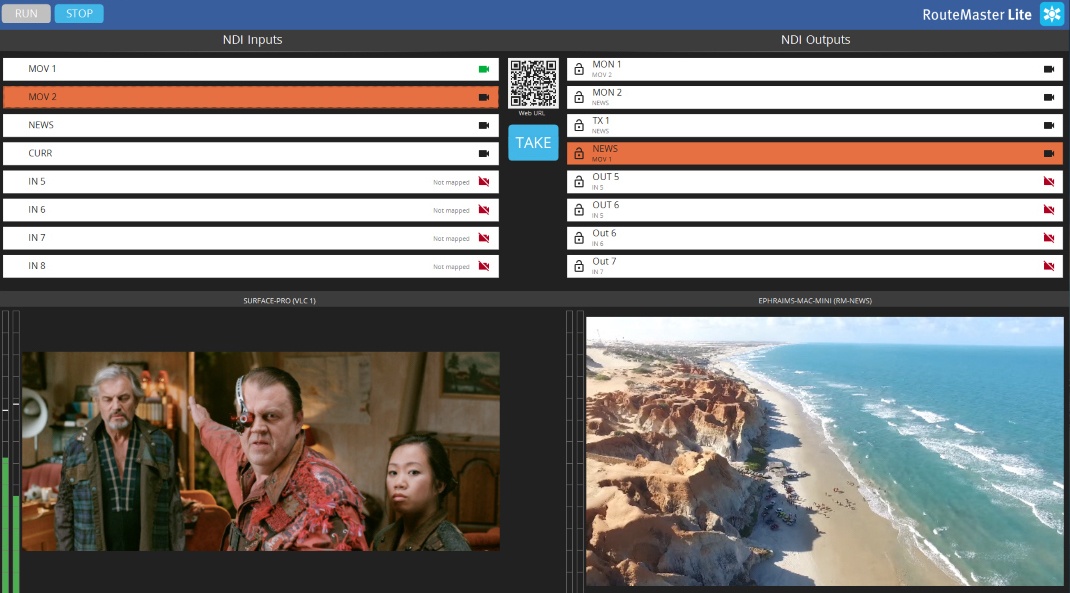Click the camera icon on the CURR input
Image resolution: width=1070 pixels, height=593 pixels.
click(x=484, y=154)
